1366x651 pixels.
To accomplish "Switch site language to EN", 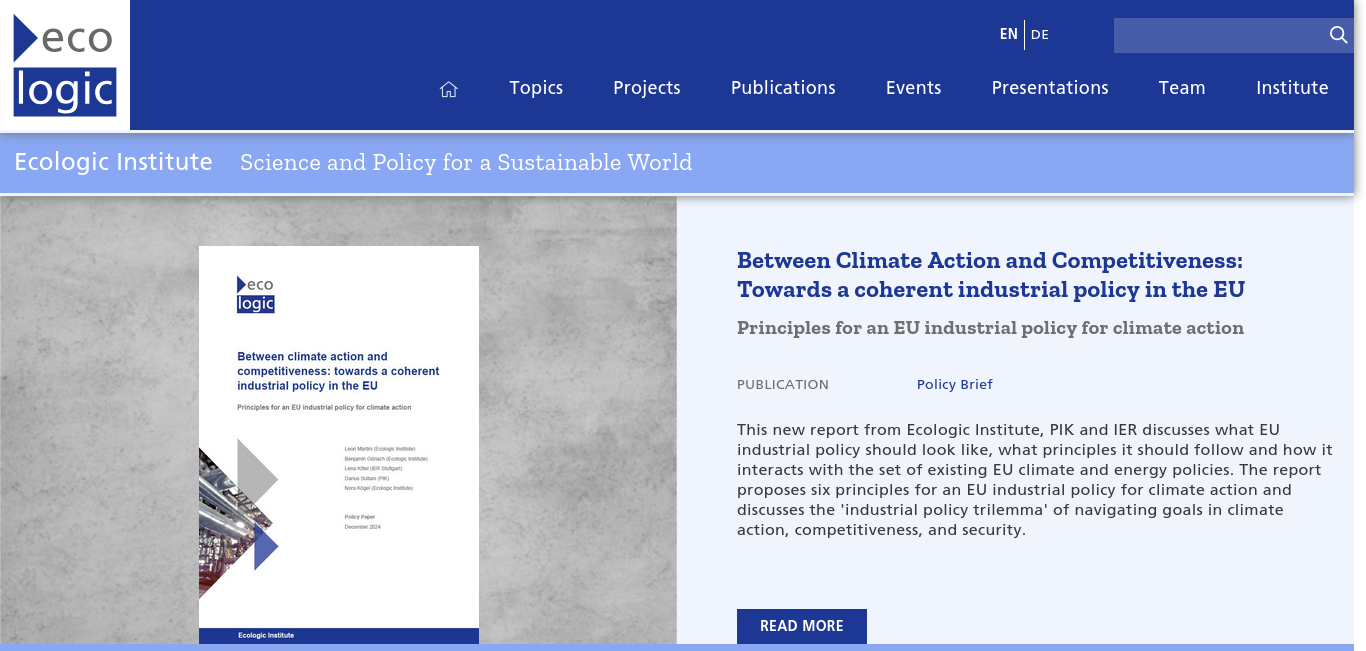I will tap(1008, 34).
